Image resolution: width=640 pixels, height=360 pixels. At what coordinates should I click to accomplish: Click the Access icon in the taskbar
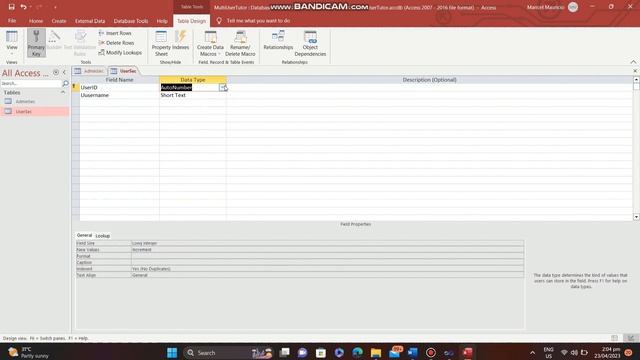(468, 353)
